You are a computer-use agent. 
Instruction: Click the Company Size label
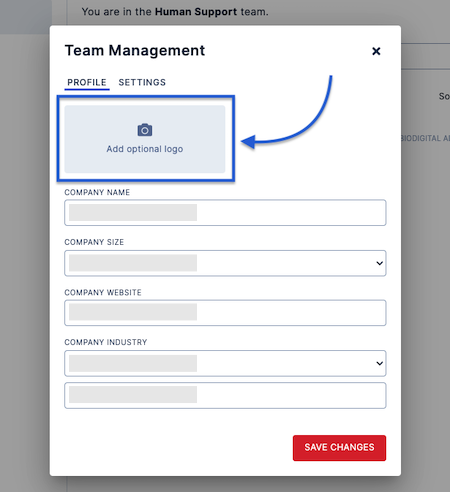(x=94, y=242)
